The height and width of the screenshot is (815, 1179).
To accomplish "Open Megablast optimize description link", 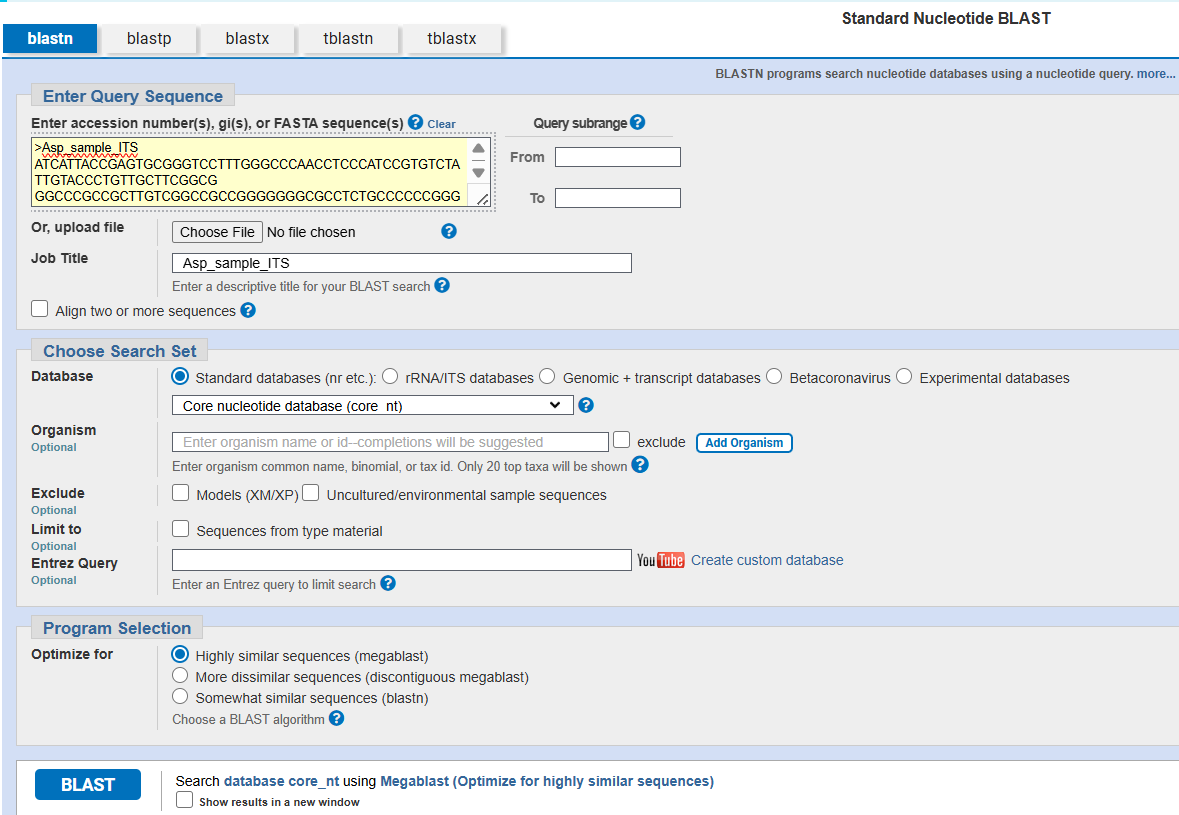I will tap(547, 781).
